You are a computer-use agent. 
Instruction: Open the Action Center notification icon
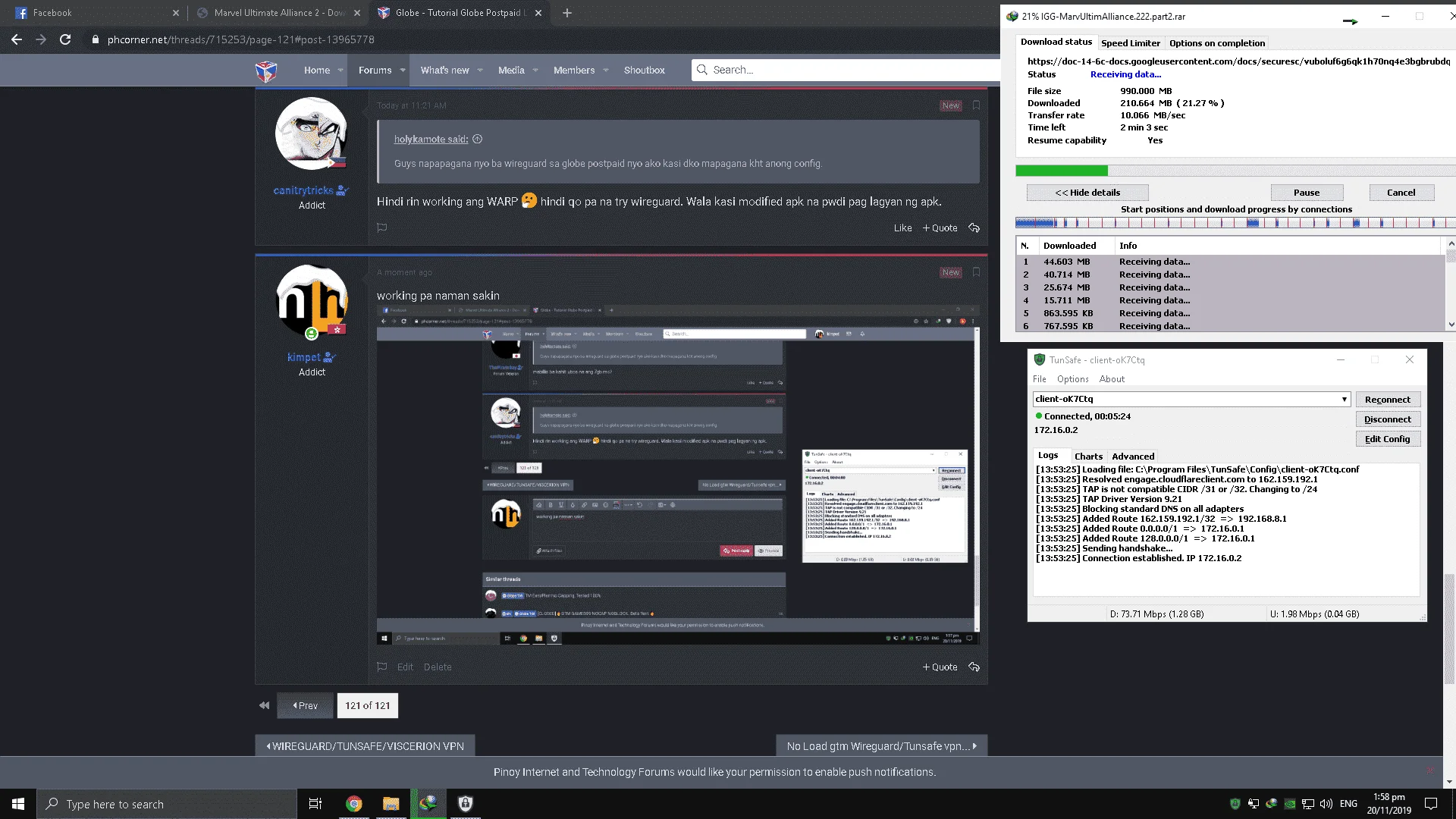pos(1431,804)
